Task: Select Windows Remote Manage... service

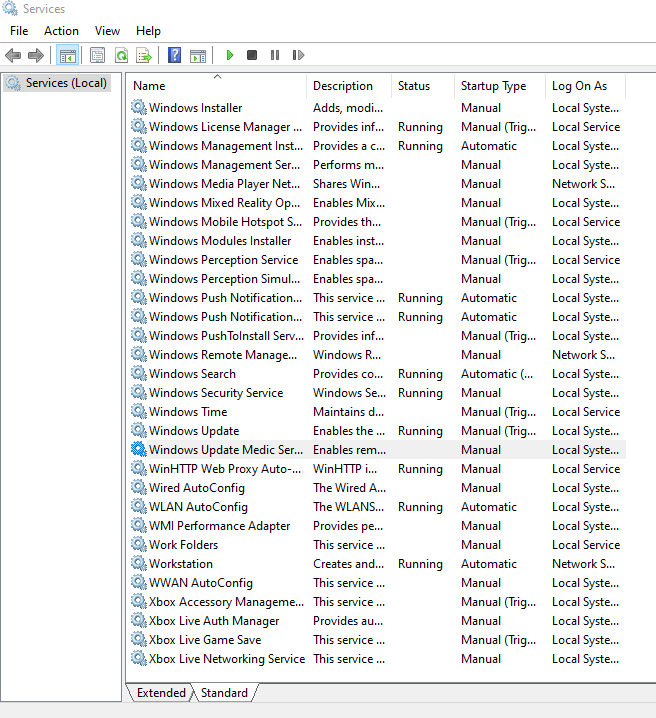Action: click(x=378, y=354)
